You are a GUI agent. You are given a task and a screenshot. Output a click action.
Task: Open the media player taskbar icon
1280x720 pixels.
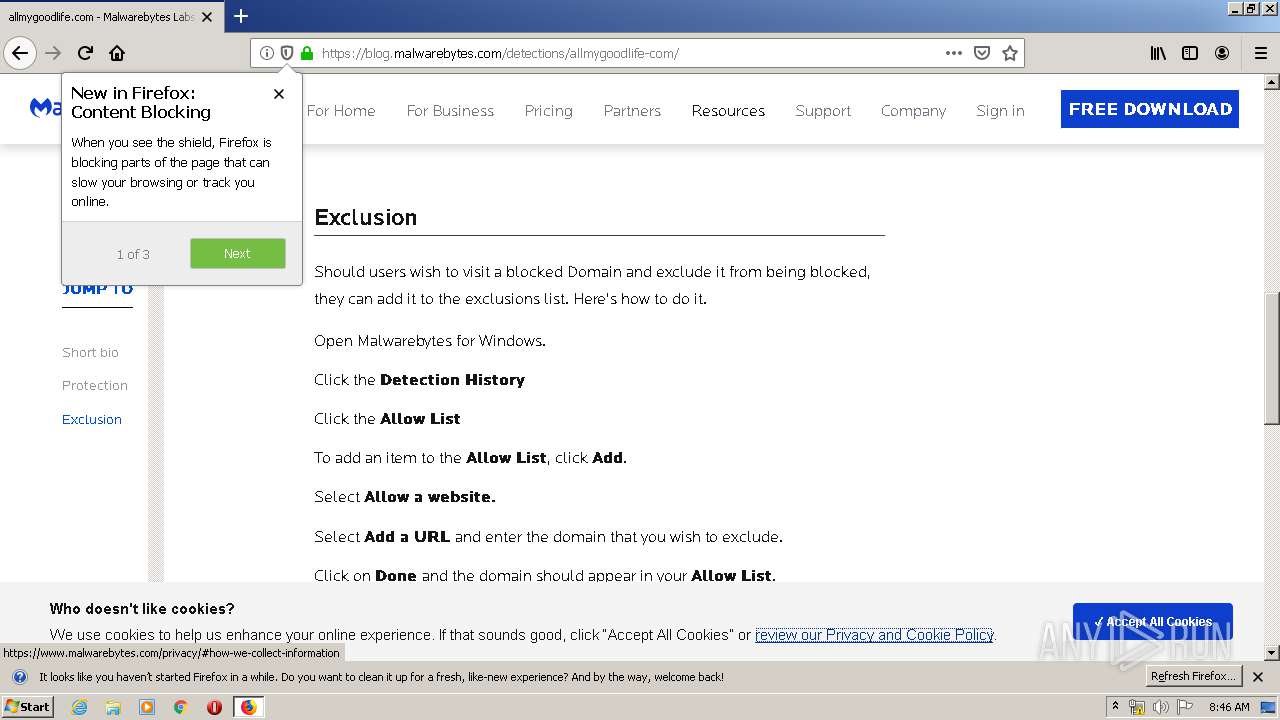pos(147,707)
